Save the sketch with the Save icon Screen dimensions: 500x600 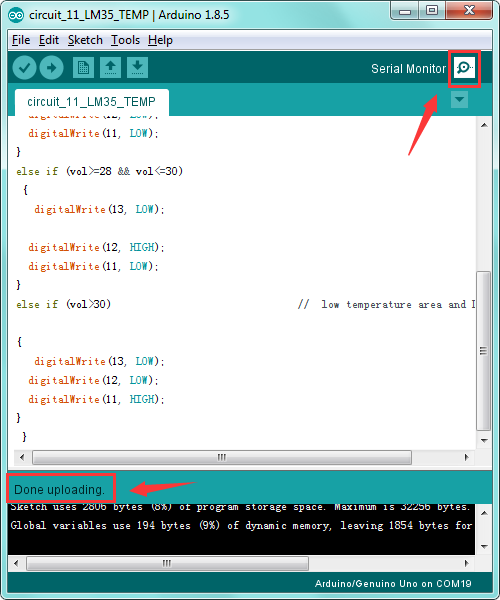tap(137, 68)
